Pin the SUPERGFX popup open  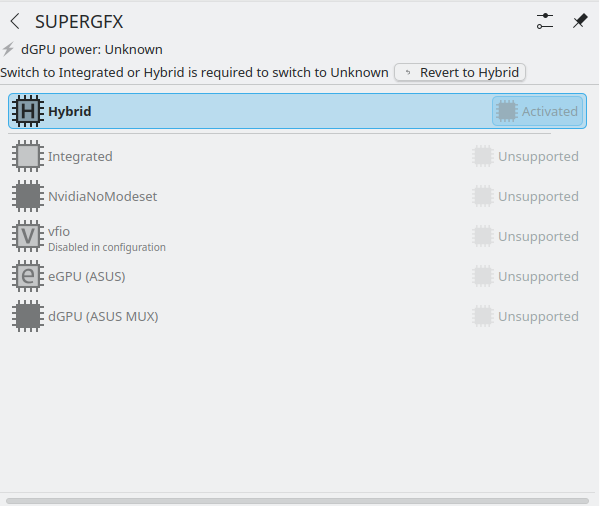point(580,21)
